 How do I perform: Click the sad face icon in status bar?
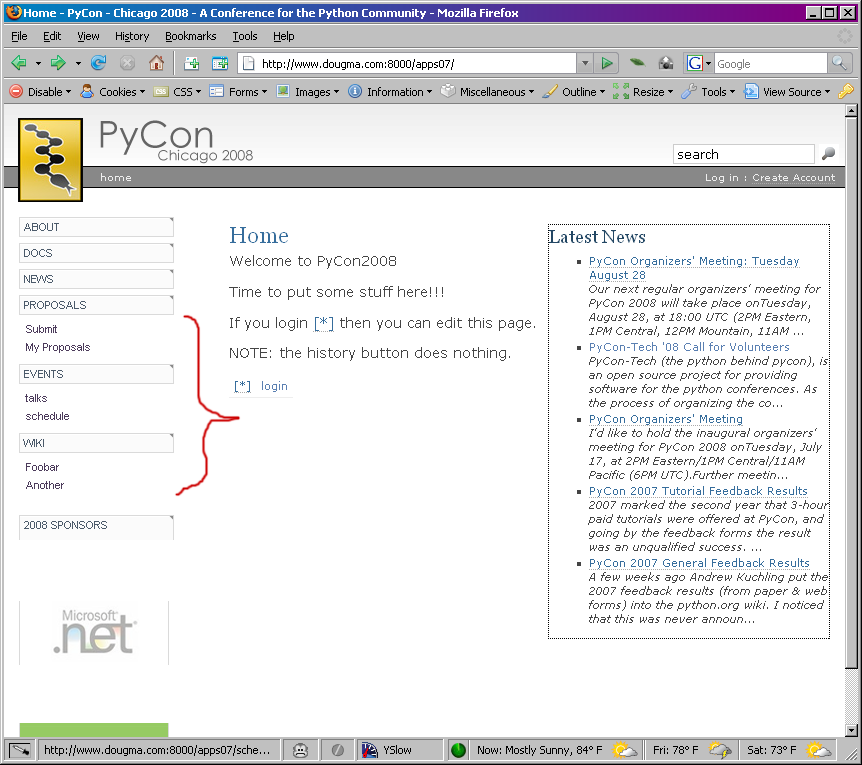(300, 749)
